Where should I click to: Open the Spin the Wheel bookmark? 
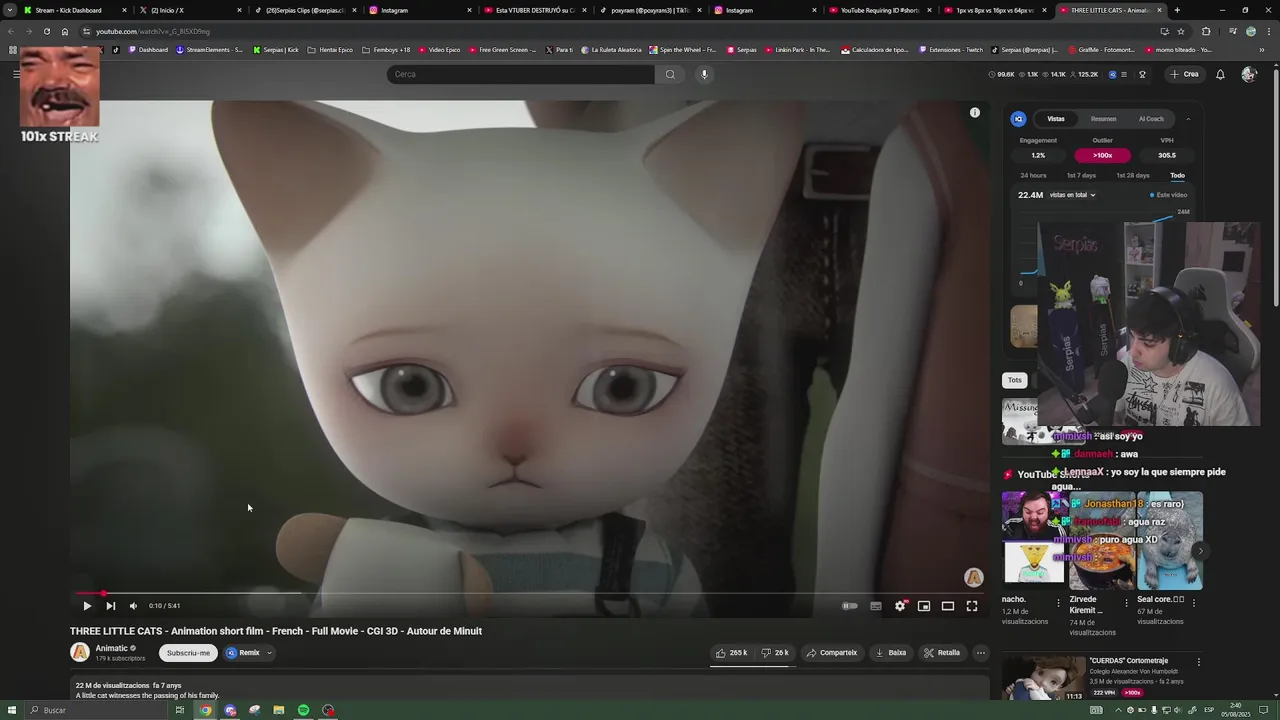[x=683, y=50]
